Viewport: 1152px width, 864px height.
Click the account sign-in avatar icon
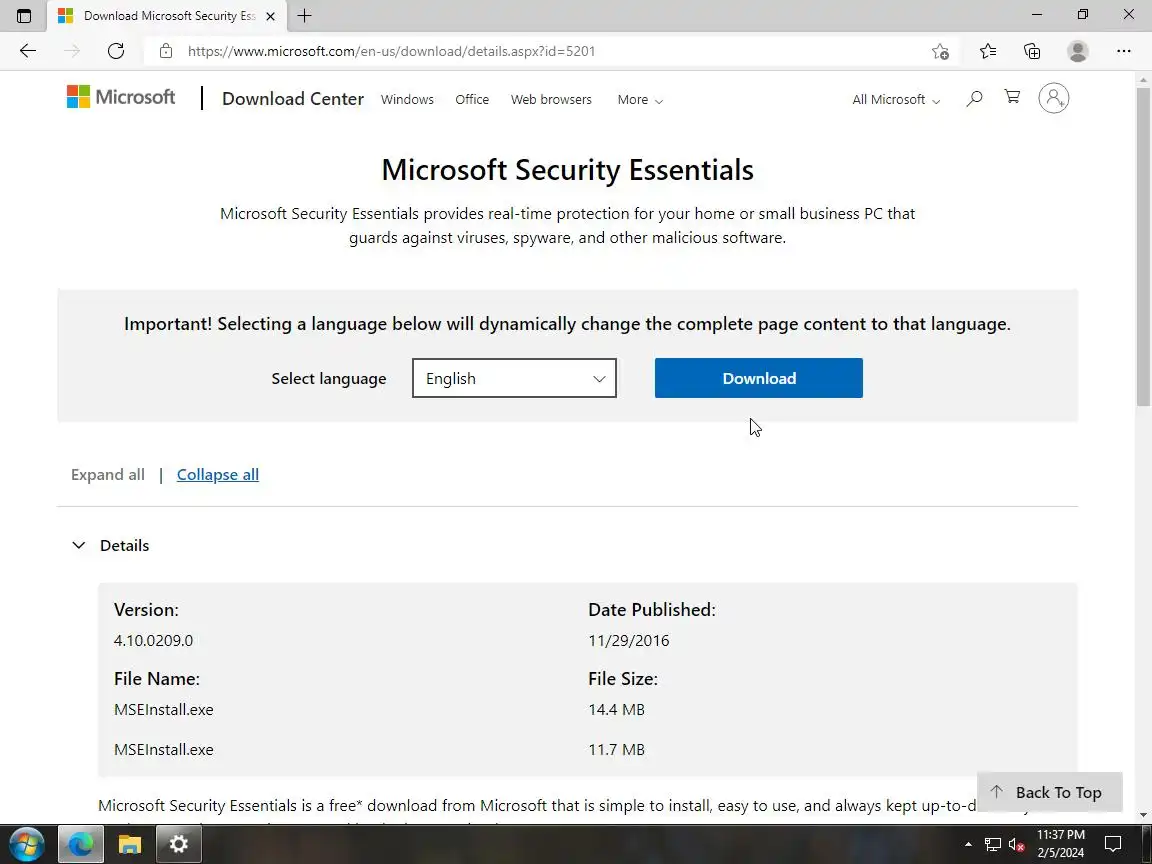tap(1053, 98)
